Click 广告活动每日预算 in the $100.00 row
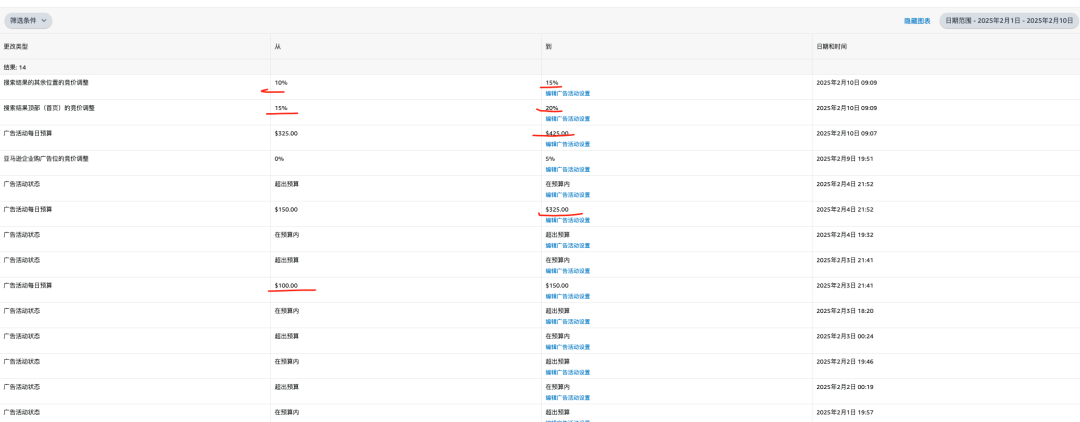The image size is (1080, 422). 28,285
